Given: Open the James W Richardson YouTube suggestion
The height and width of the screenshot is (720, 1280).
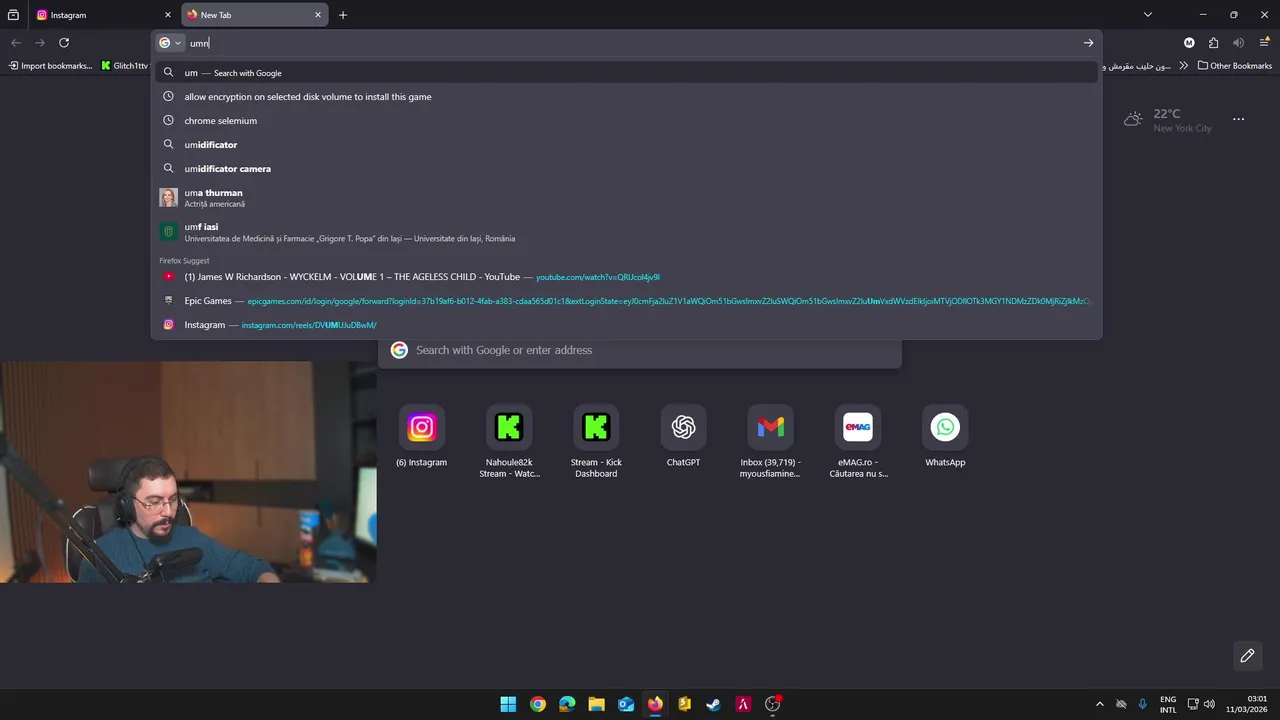Looking at the screenshot, I should point(627,277).
